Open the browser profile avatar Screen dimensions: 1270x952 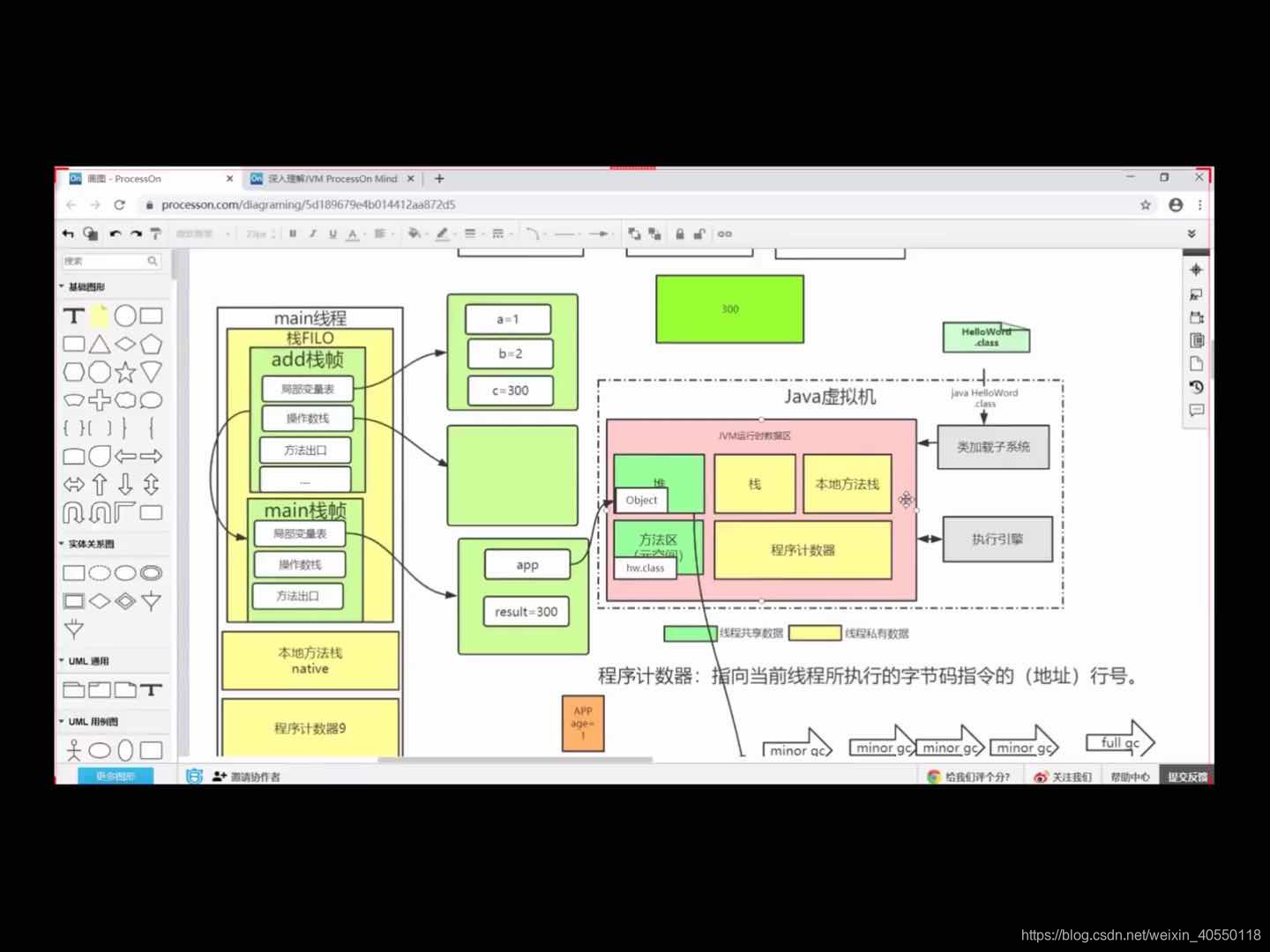pyautogui.click(x=1175, y=205)
